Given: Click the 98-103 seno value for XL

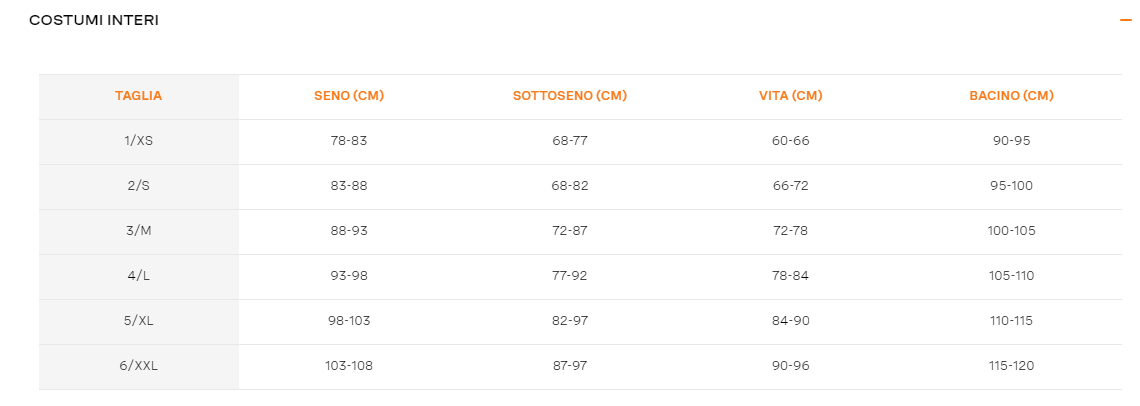Looking at the screenshot, I should click(349, 322).
